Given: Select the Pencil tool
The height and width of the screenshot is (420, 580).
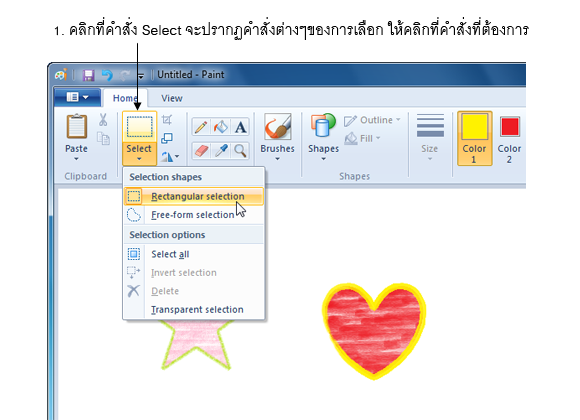Looking at the screenshot, I should (x=201, y=127).
